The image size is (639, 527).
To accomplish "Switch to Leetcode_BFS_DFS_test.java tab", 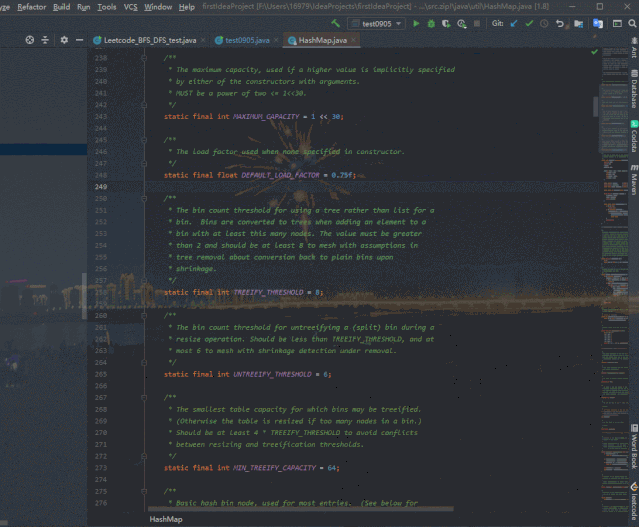I will 150,40.
